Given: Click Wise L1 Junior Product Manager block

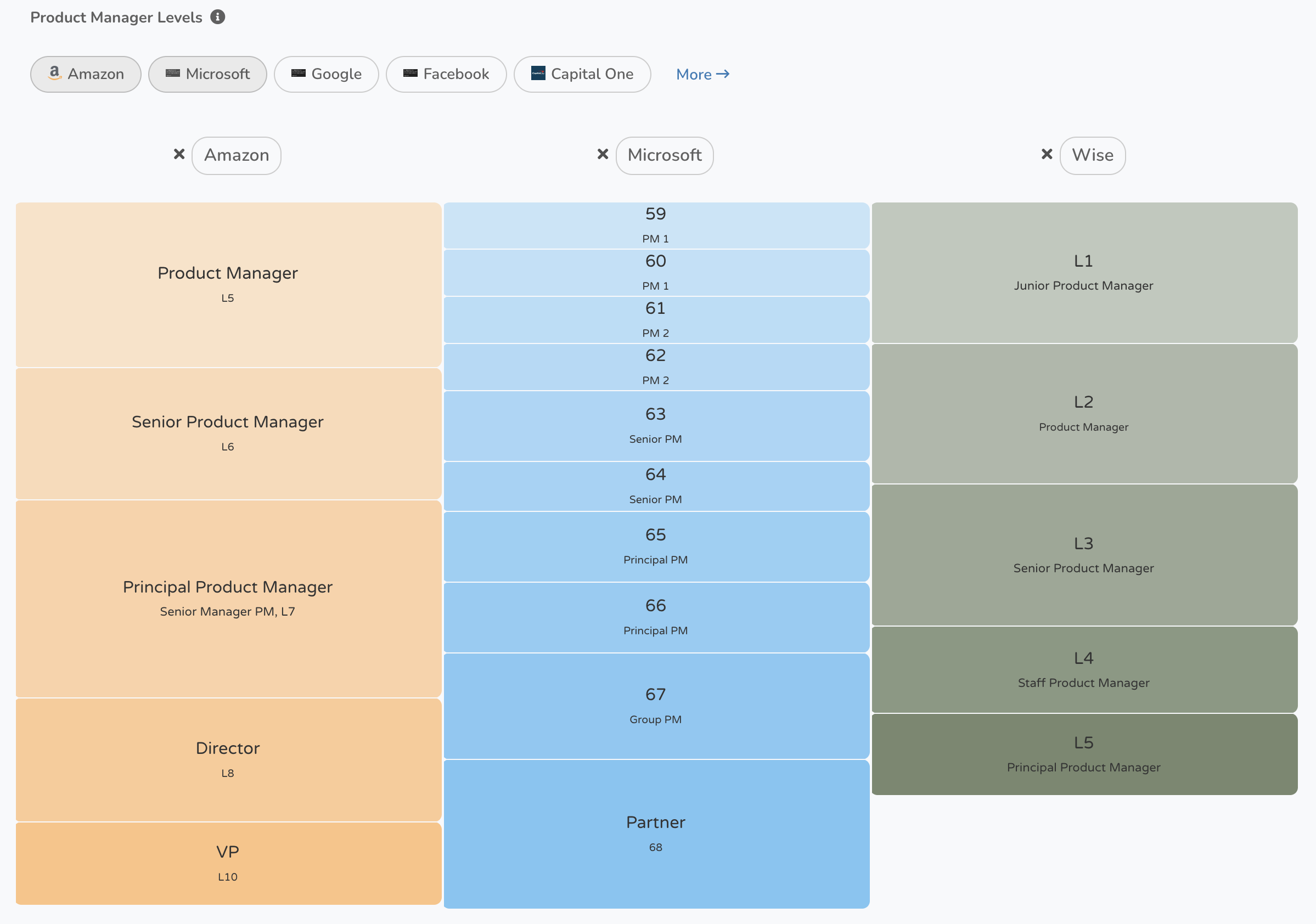Looking at the screenshot, I should [x=1084, y=272].
